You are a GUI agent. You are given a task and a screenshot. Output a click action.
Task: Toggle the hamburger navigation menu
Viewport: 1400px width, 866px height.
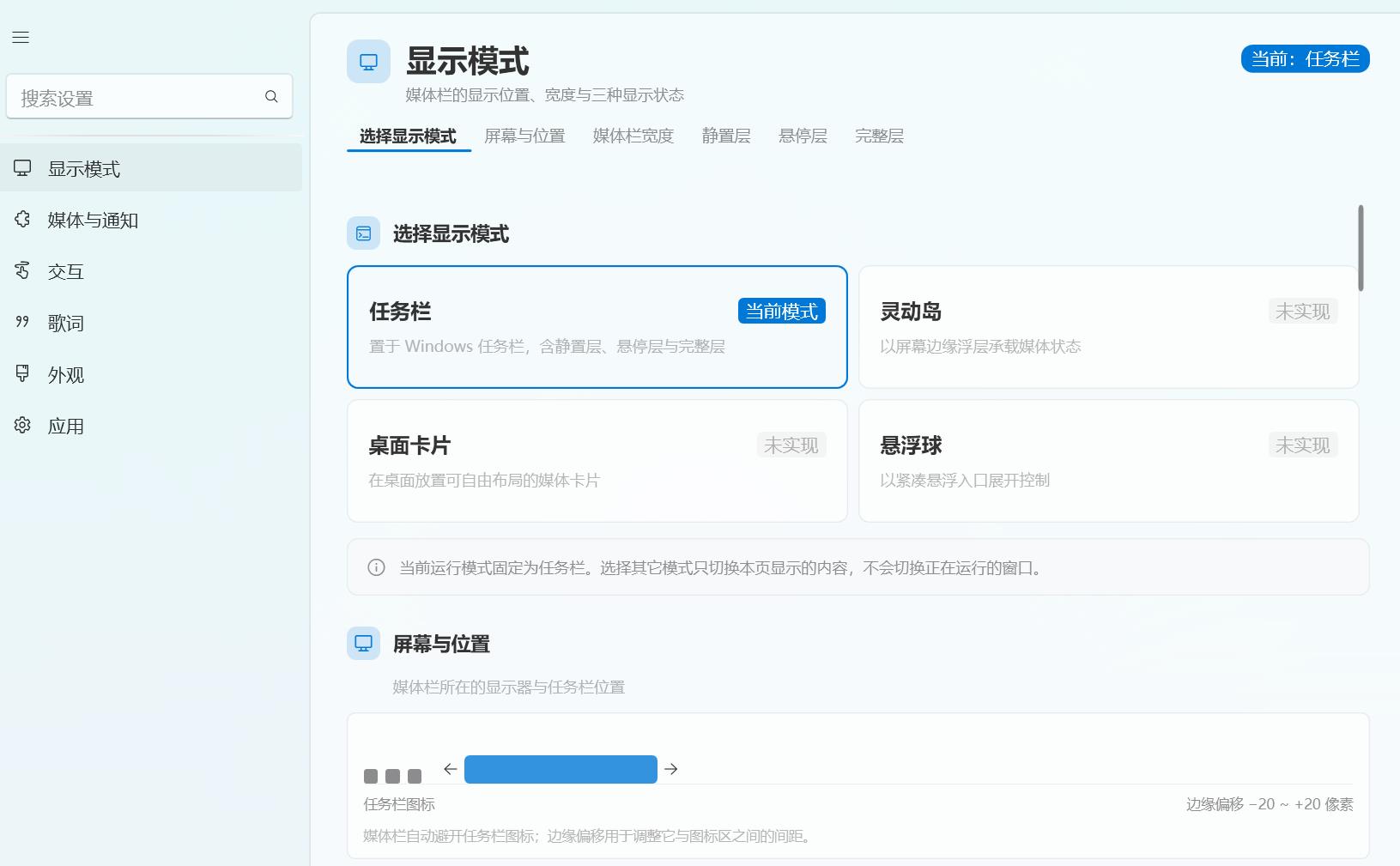[x=21, y=37]
